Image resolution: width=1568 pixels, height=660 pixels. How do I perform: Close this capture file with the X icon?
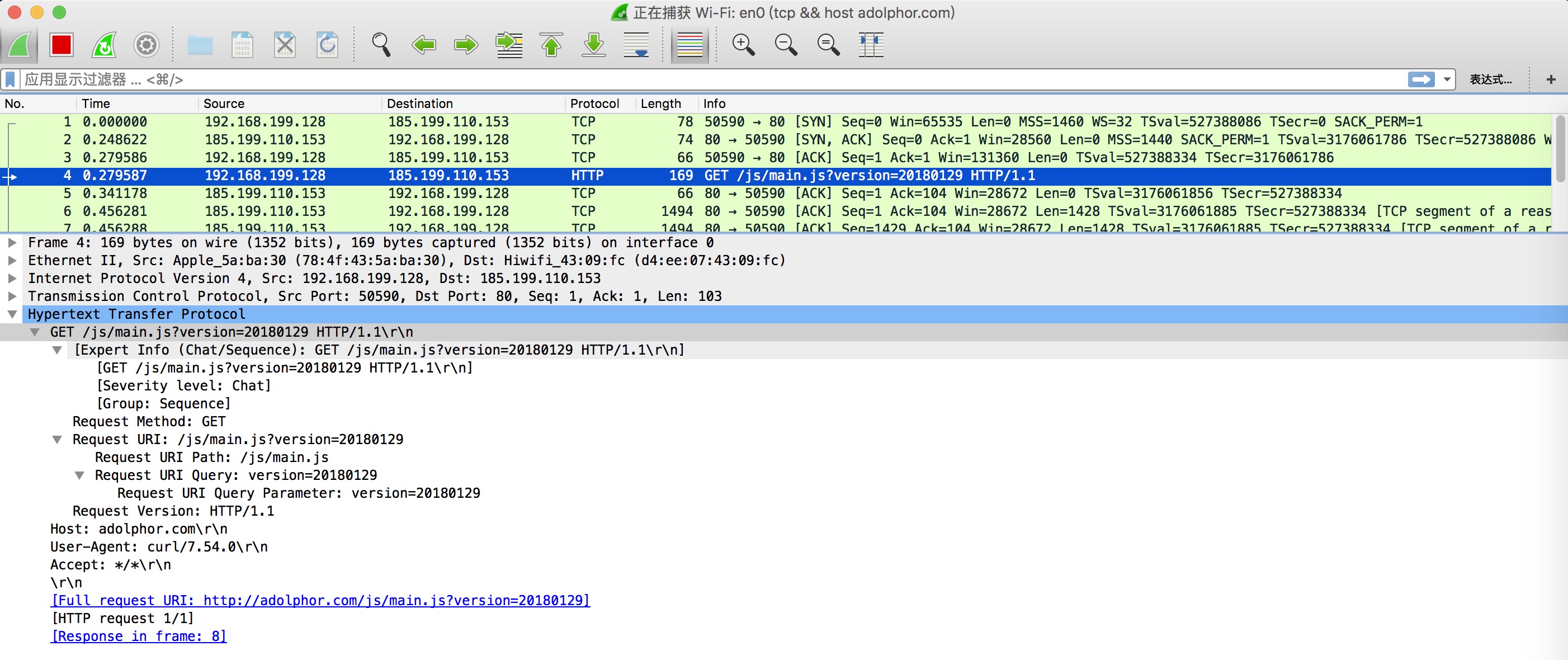click(285, 45)
